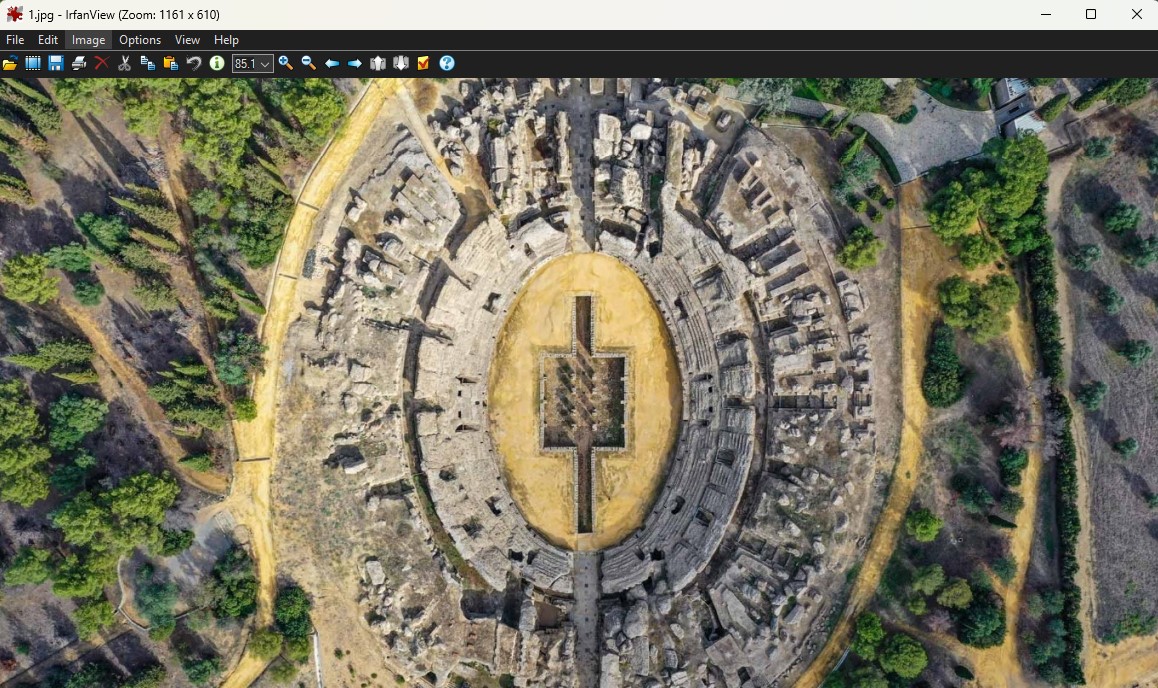Go to next image with right arrow
The image size is (1158, 688).
point(355,63)
